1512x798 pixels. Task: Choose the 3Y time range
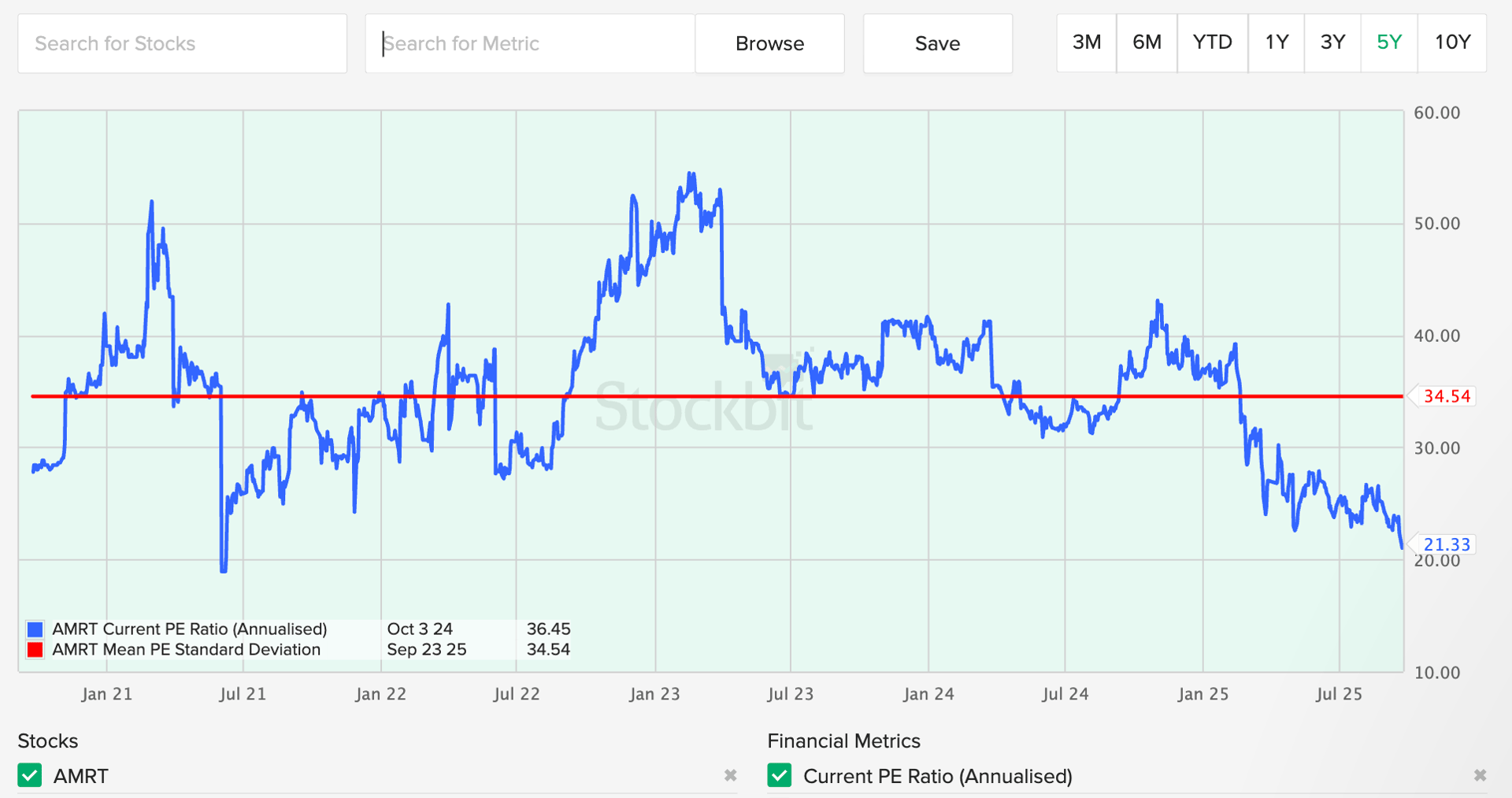1332,43
